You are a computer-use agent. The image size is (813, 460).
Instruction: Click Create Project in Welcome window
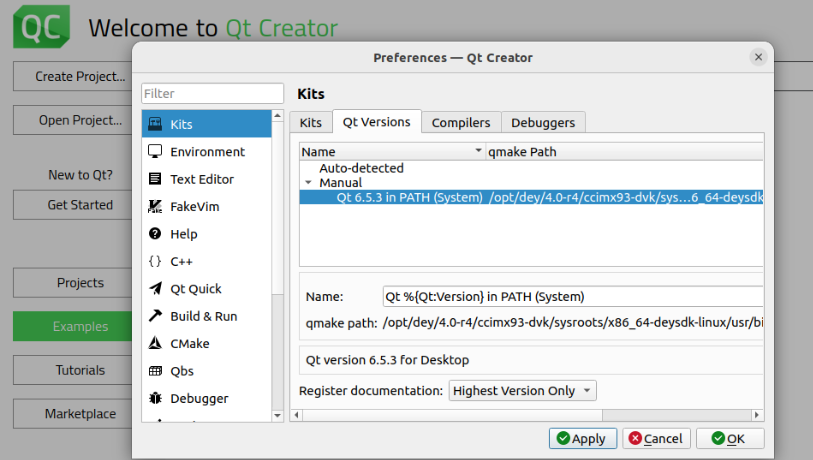tap(73, 76)
